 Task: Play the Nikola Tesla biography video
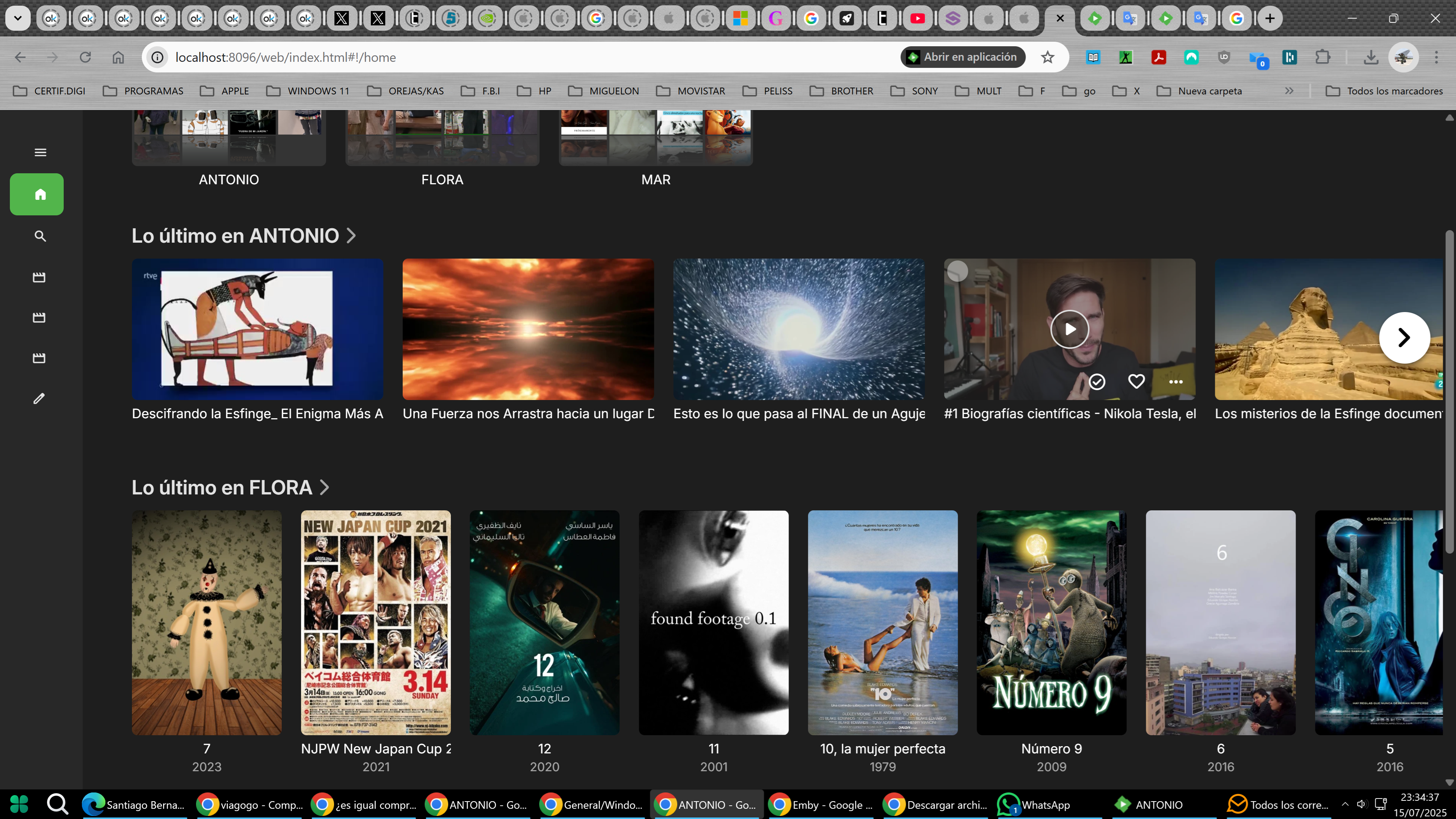pos(1069,329)
